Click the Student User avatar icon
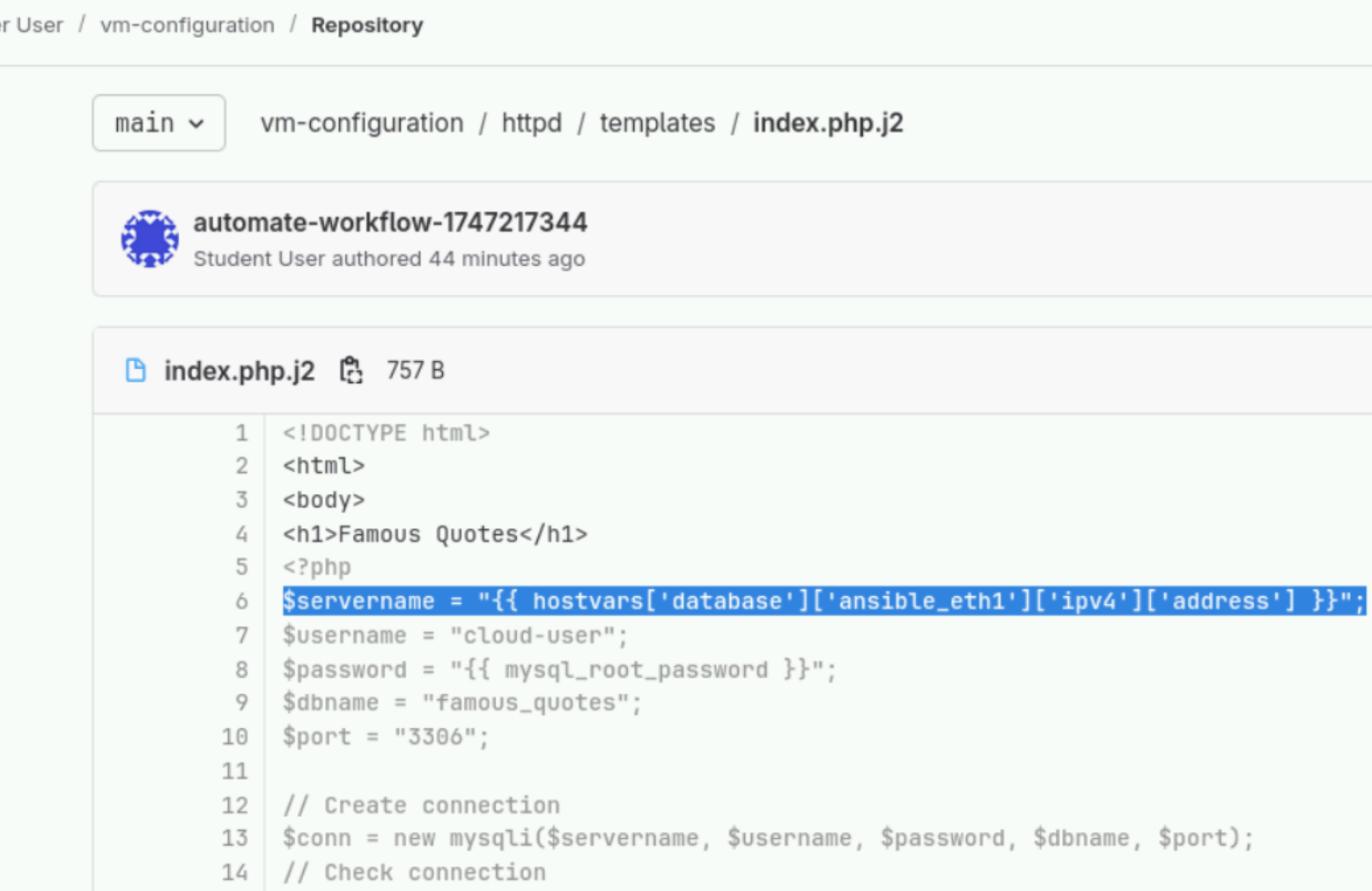Screen dimensions: 1372x891 tap(150, 239)
